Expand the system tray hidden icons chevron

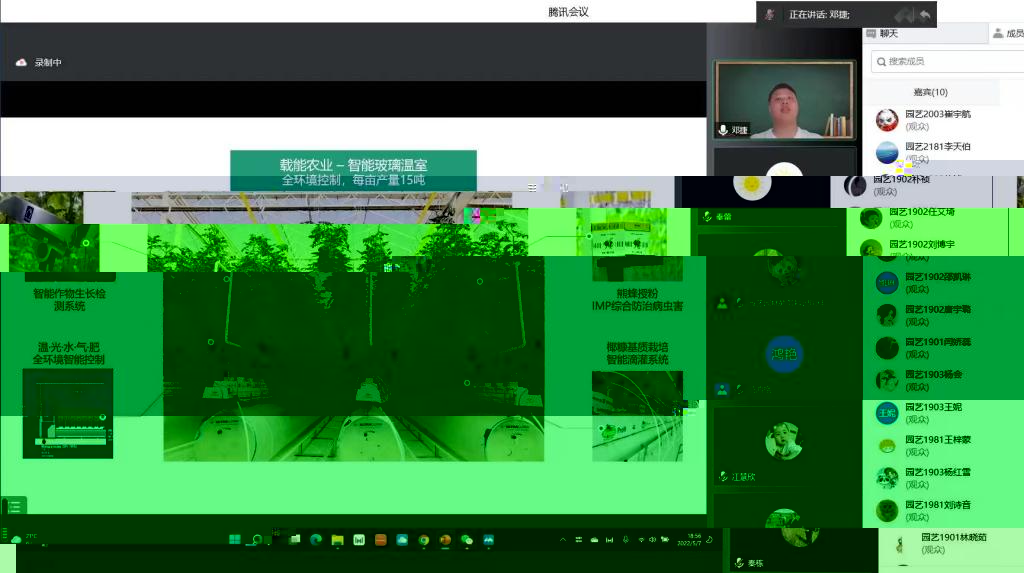563,540
